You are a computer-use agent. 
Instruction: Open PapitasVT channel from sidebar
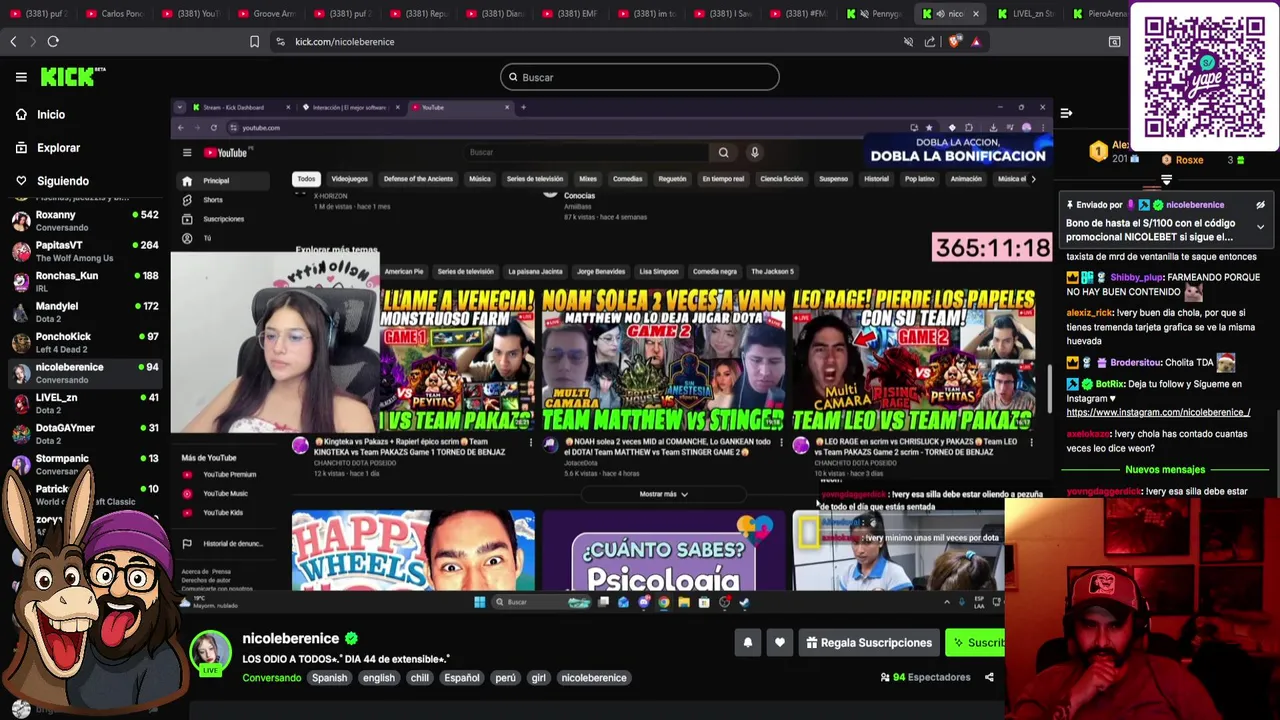tap(85, 251)
